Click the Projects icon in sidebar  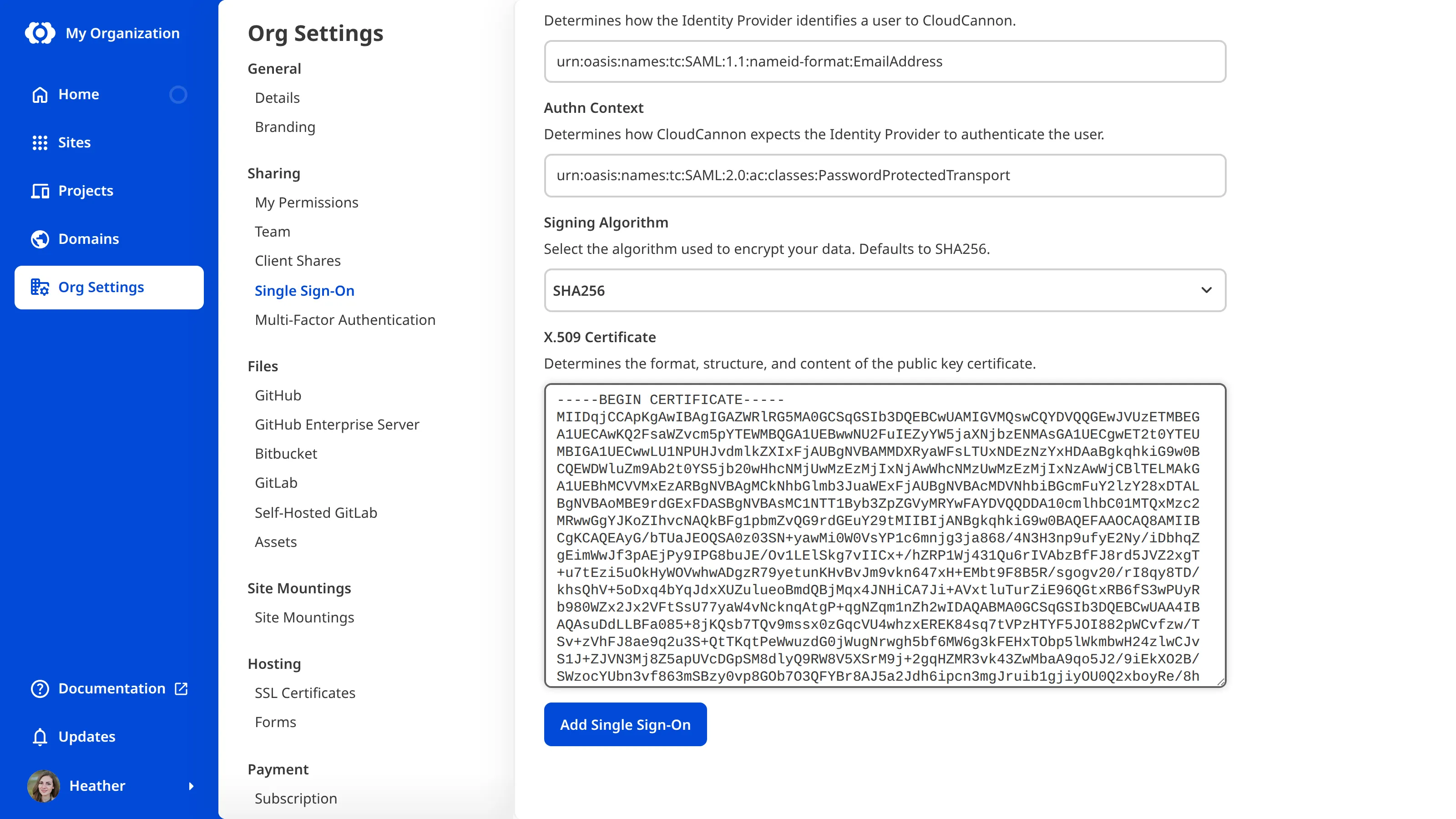(x=40, y=191)
